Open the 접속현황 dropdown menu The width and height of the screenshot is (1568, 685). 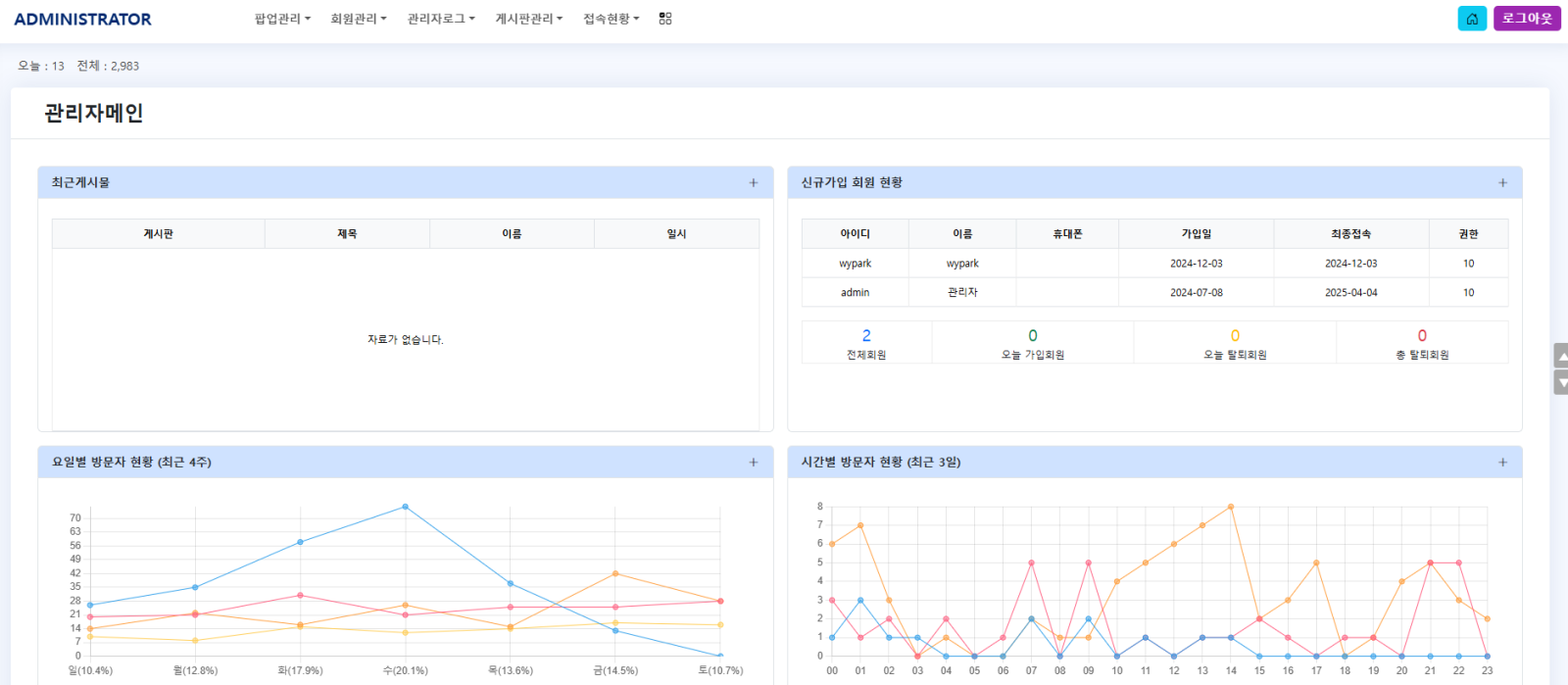(x=612, y=19)
